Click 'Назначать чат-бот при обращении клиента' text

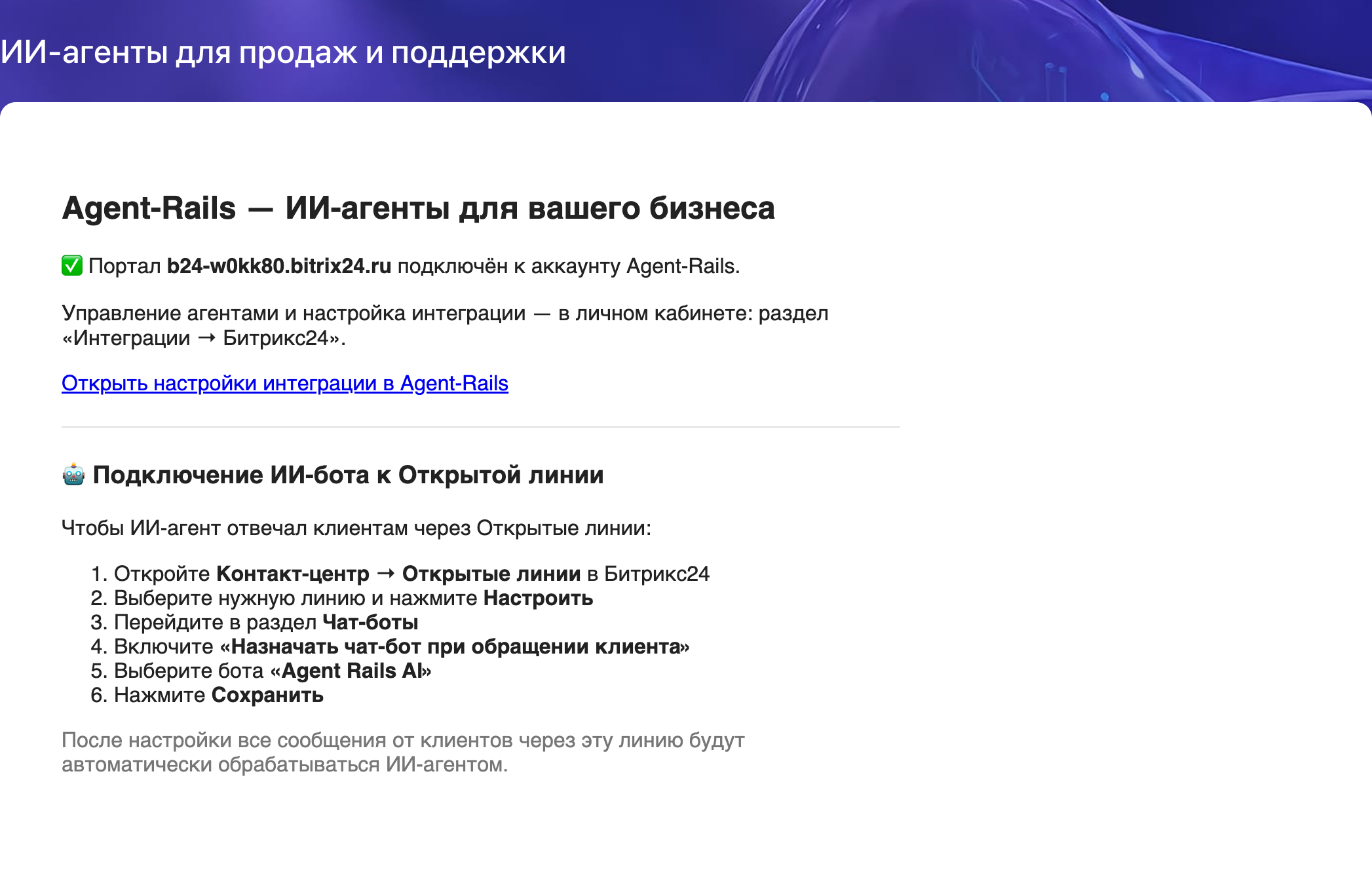point(455,646)
